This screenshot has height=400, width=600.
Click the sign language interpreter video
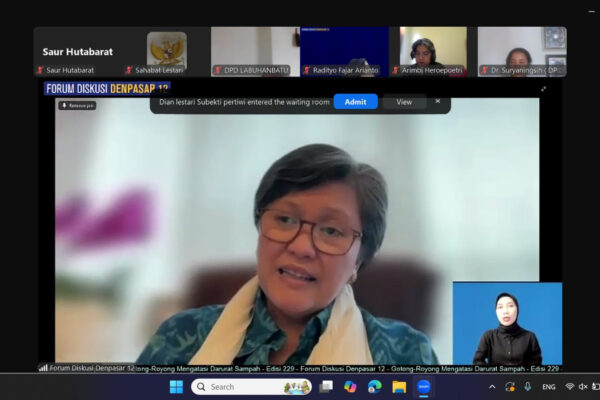pos(507,323)
